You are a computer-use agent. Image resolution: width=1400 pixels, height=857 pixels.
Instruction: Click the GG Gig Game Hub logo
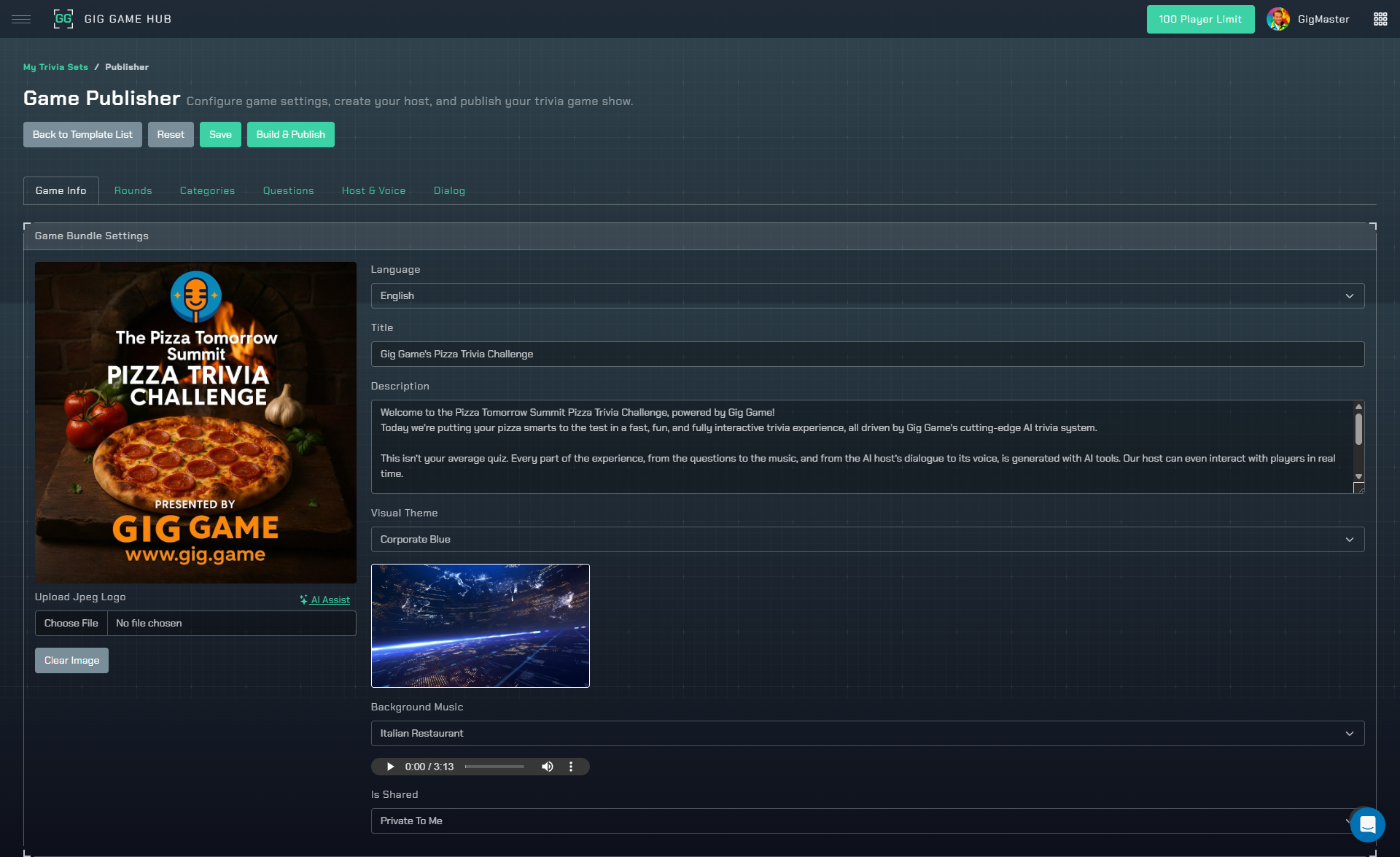(x=63, y=19)
